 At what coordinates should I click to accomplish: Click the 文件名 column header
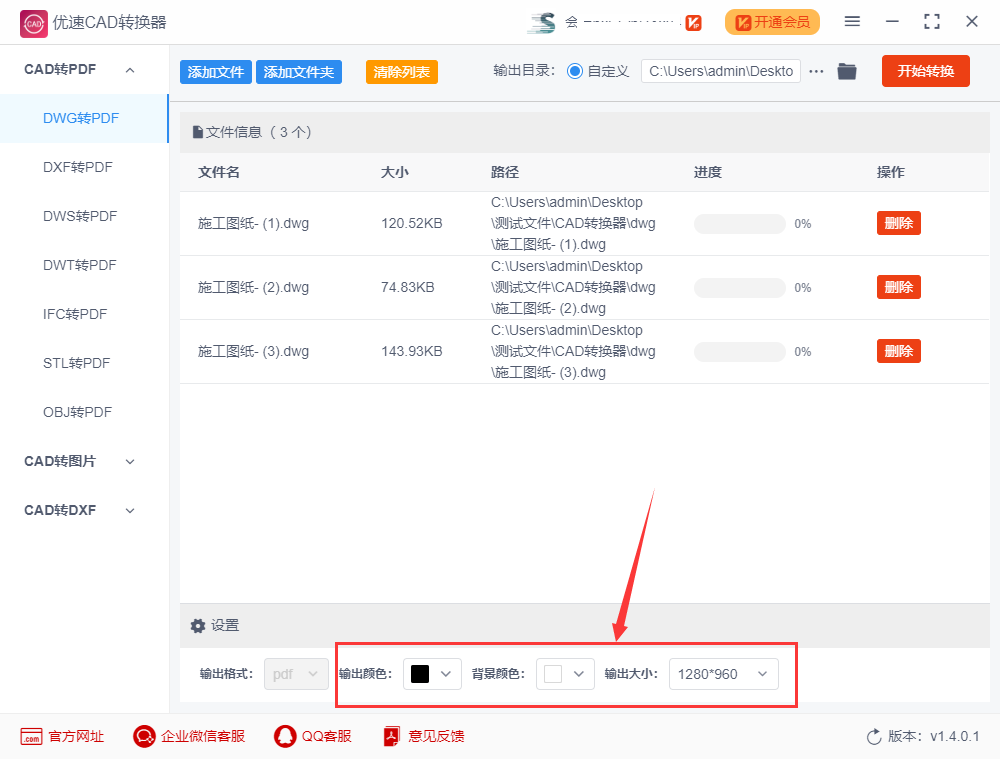coord(219,172)
